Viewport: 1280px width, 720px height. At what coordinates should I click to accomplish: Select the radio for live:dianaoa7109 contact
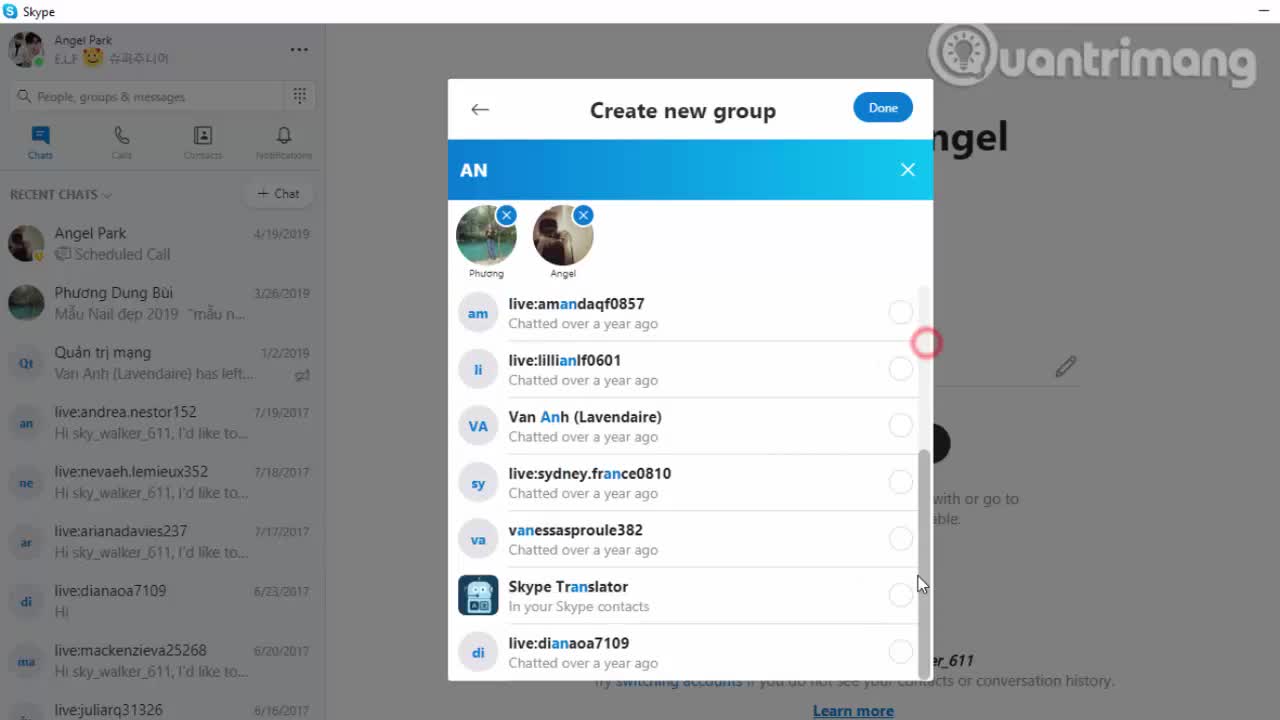coord(900,652)
